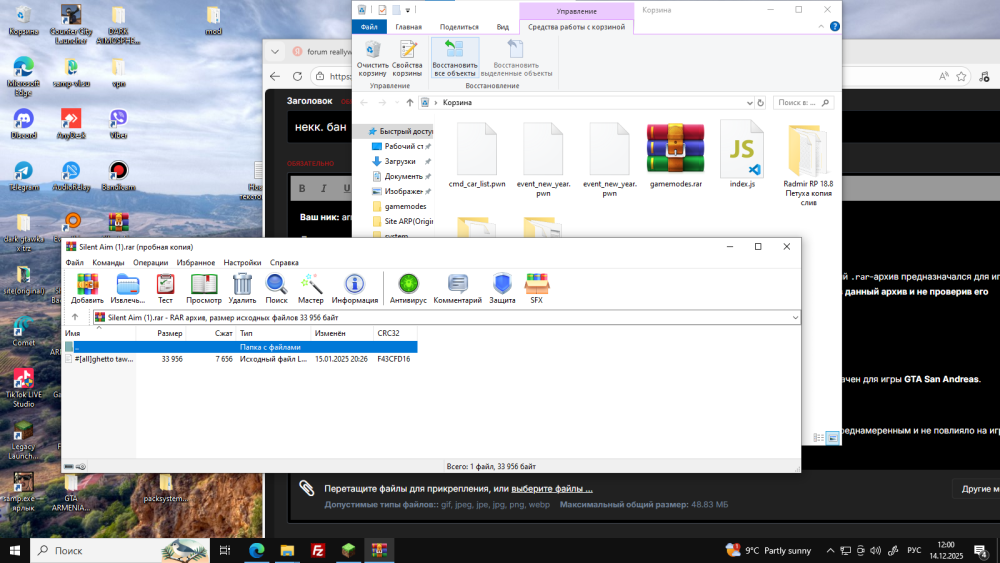Select the #[all]ghetto file row in WinRAR
Viewport: 1000px width, 563px height.
240,359
